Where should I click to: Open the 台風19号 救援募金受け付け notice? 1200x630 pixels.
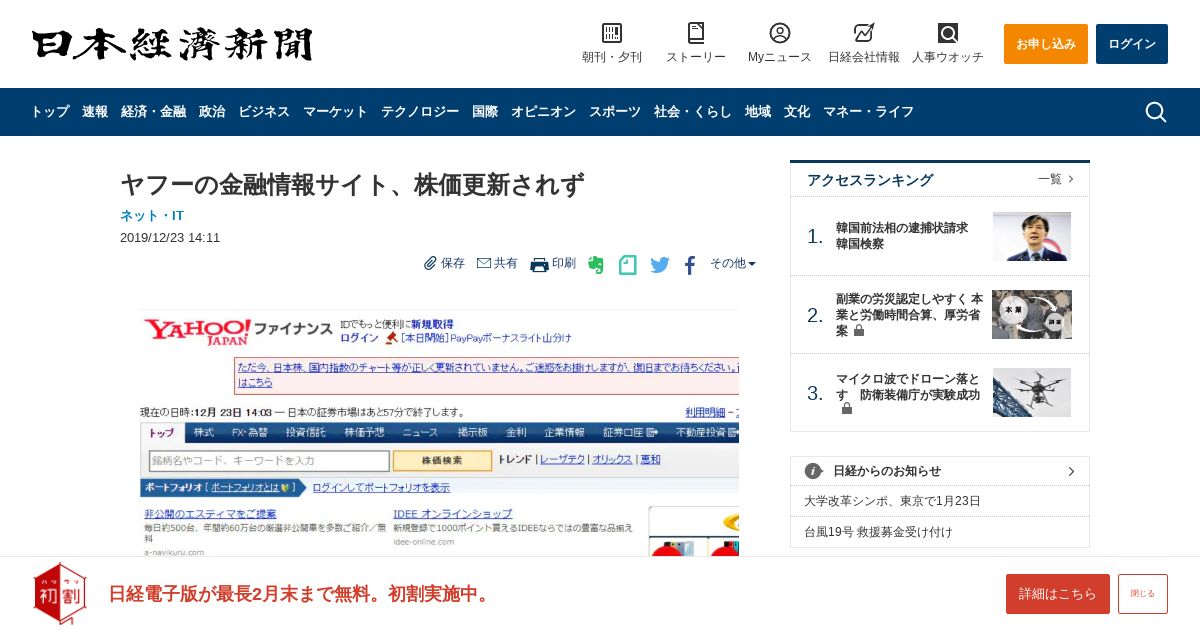878,532
